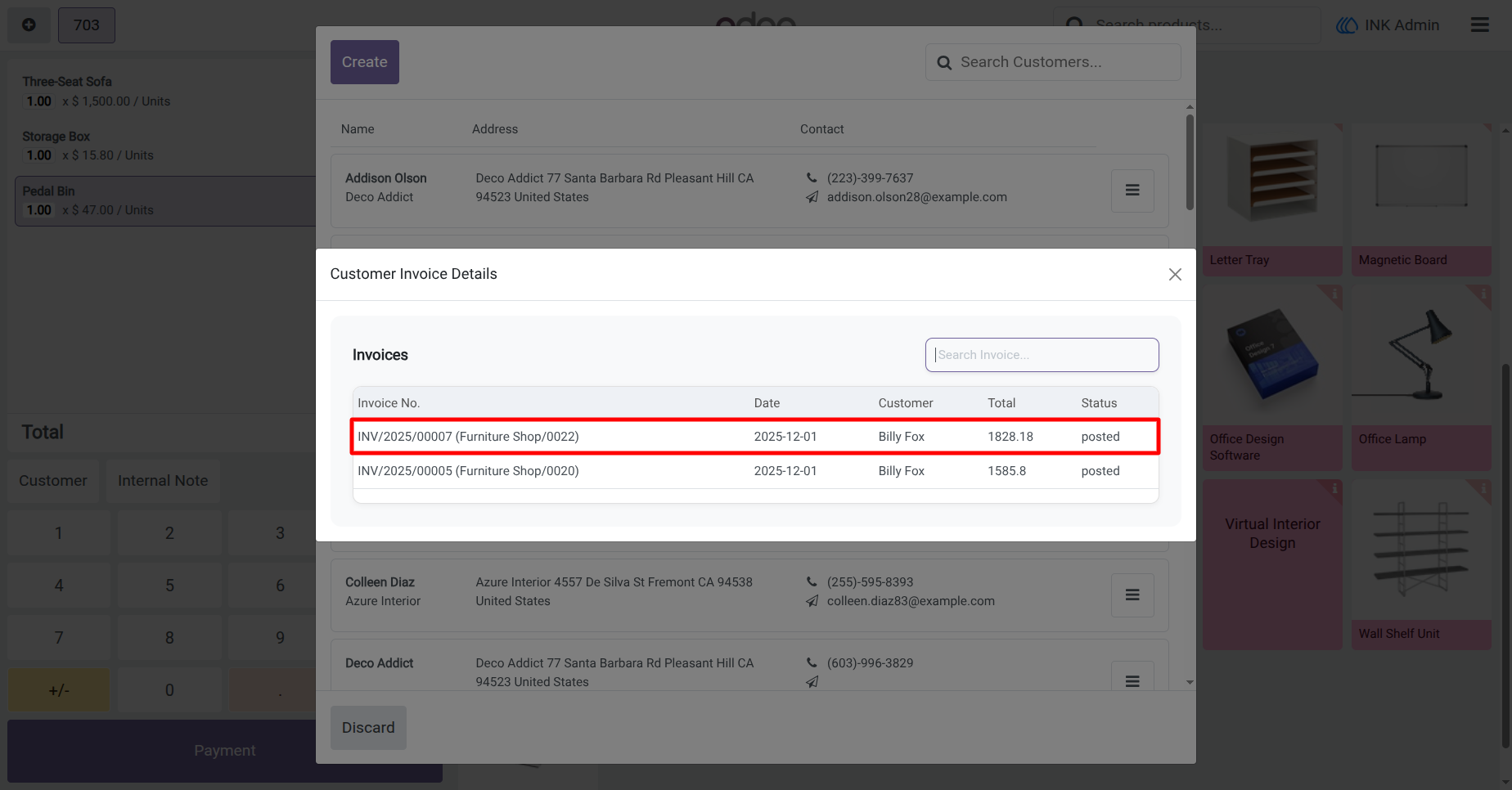Click phone icon beside (255)-595-8393
This screenshot has width=1512, height=790.
[812, 581]
